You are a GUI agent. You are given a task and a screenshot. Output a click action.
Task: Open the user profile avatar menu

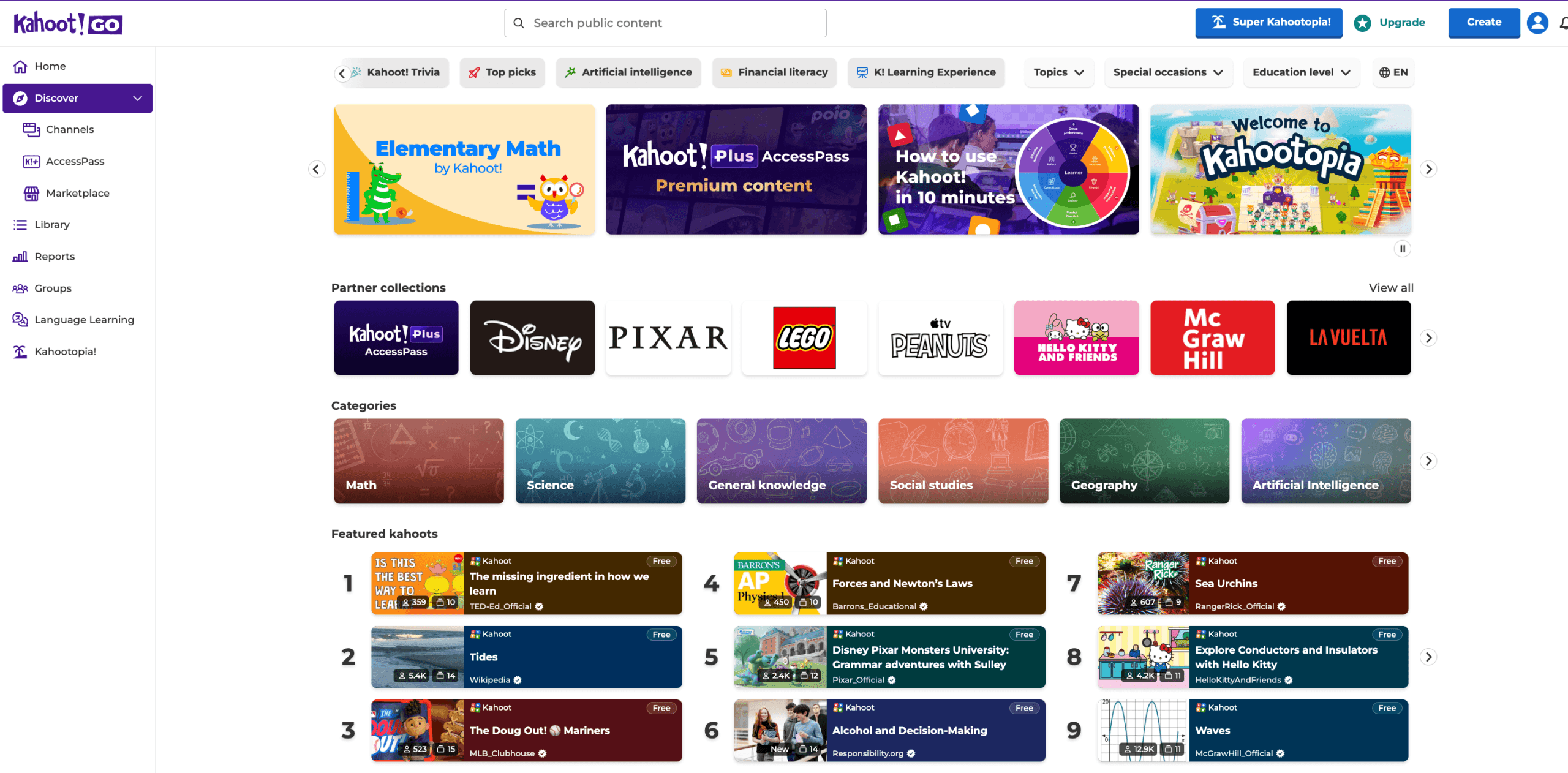coord(1537,23)
